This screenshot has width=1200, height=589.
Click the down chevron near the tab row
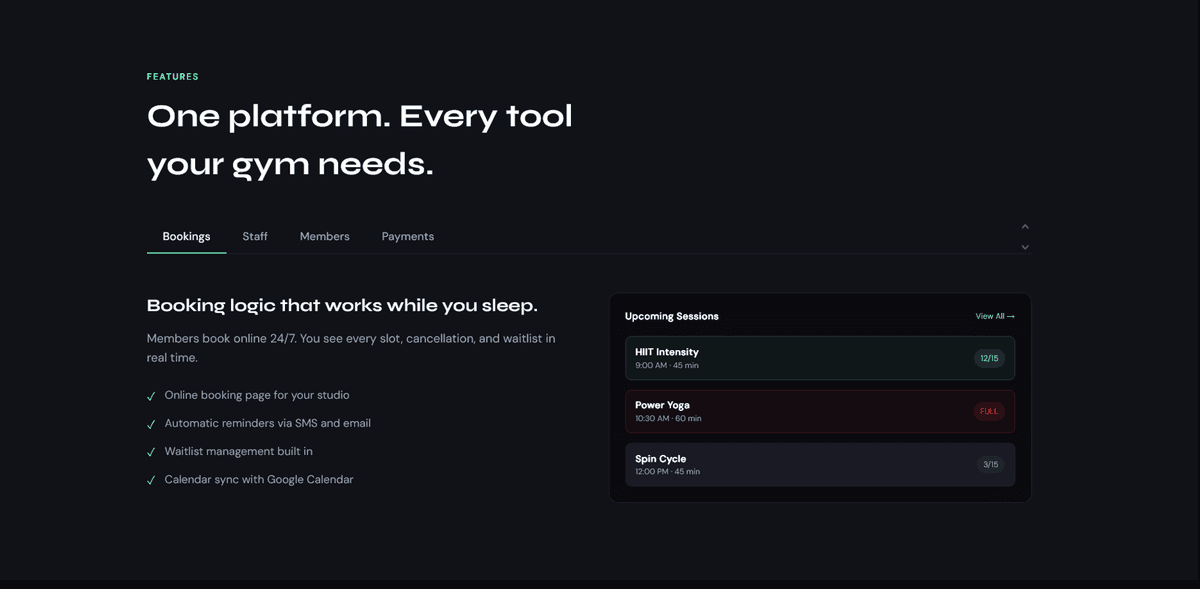coord(1024,246)
